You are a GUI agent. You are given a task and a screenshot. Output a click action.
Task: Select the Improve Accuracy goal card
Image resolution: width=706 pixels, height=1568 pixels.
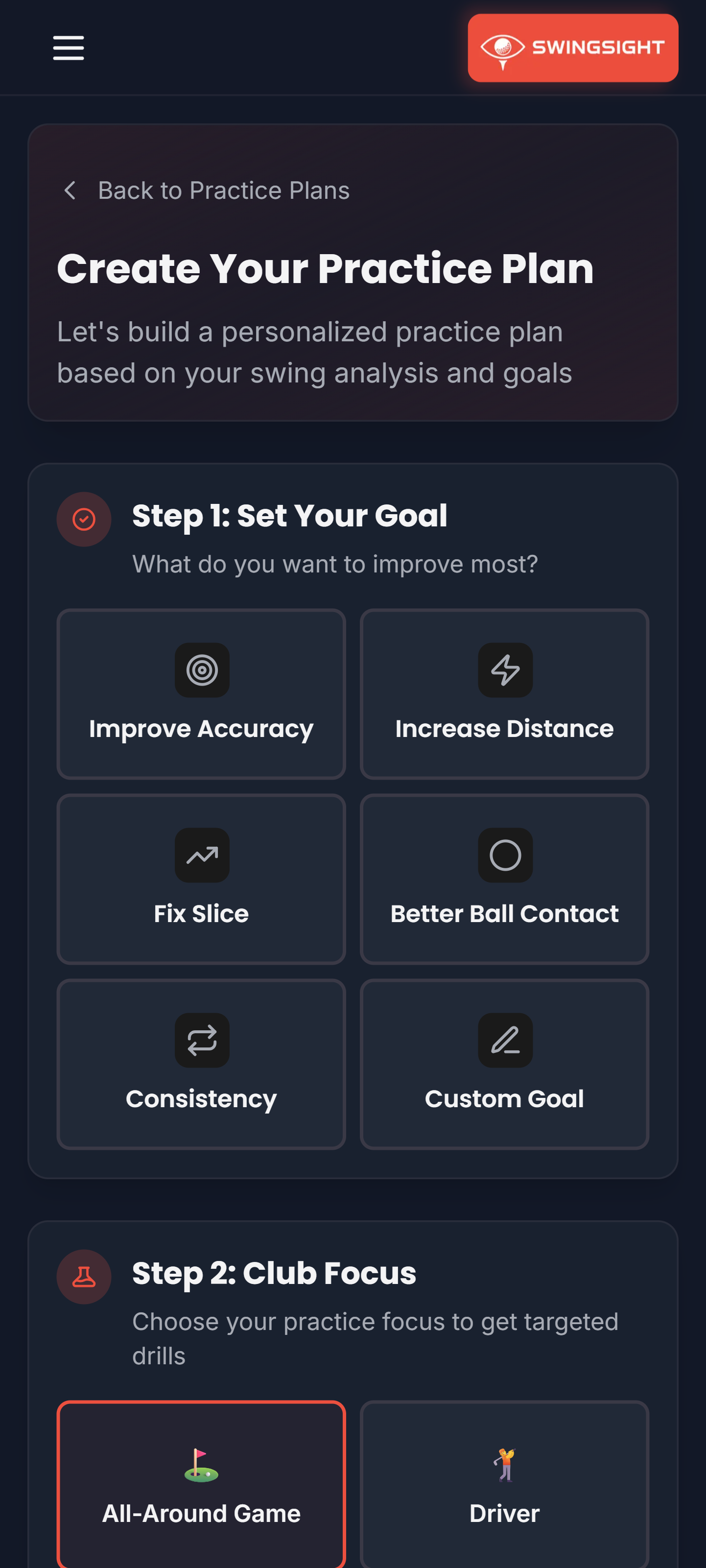click(201, 694)
